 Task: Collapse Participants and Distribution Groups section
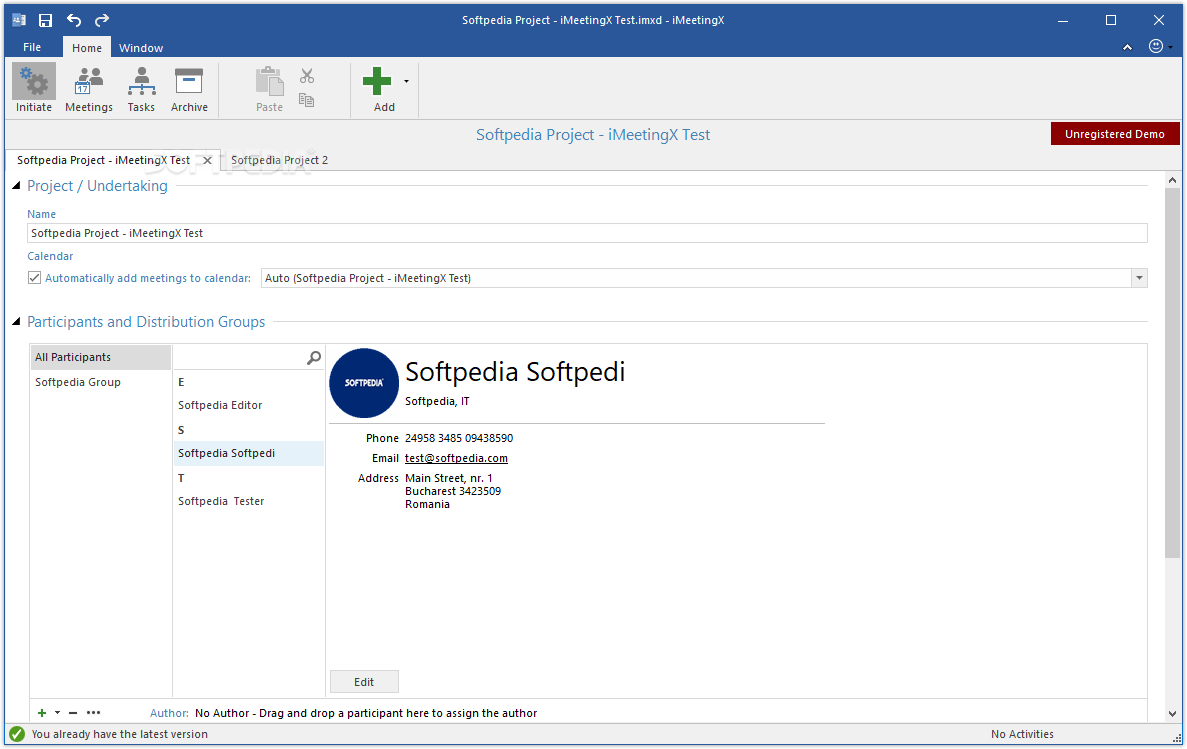[16, 322]
